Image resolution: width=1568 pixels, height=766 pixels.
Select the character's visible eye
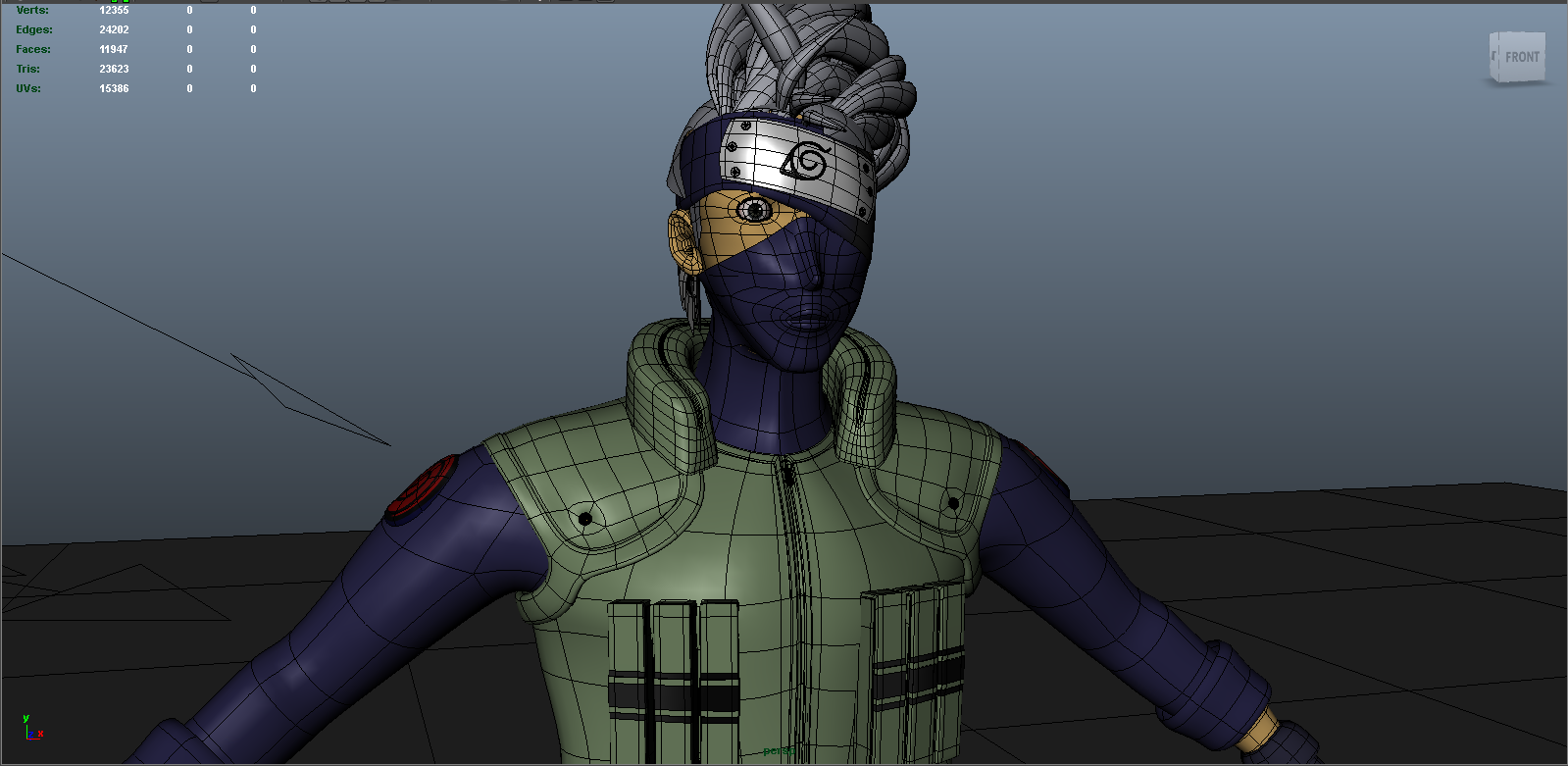coord(754,209)
